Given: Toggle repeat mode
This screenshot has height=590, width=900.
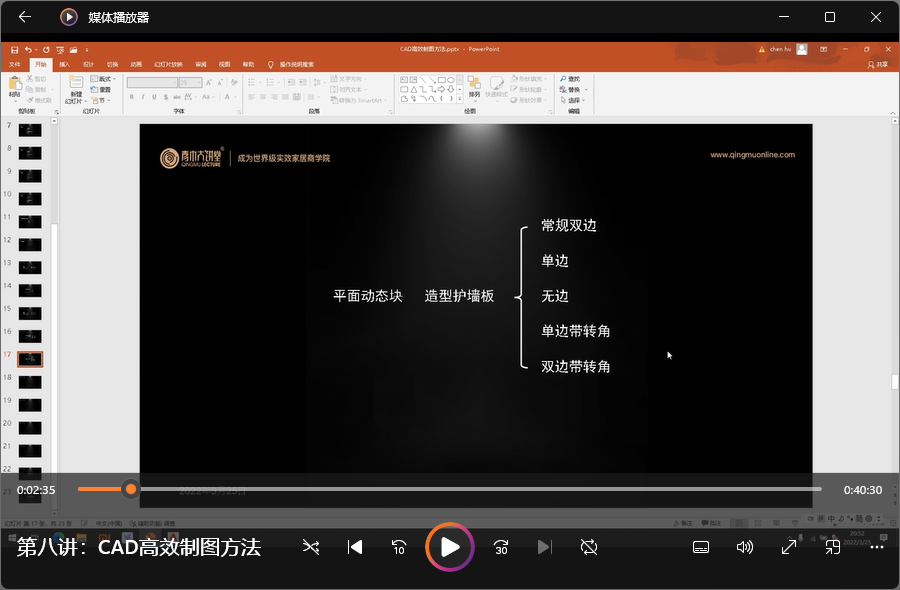Looking at the screenshot, I should [589, 547].
